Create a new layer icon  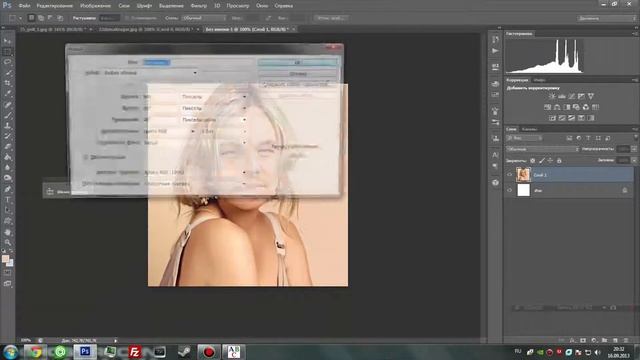point(615,340)
